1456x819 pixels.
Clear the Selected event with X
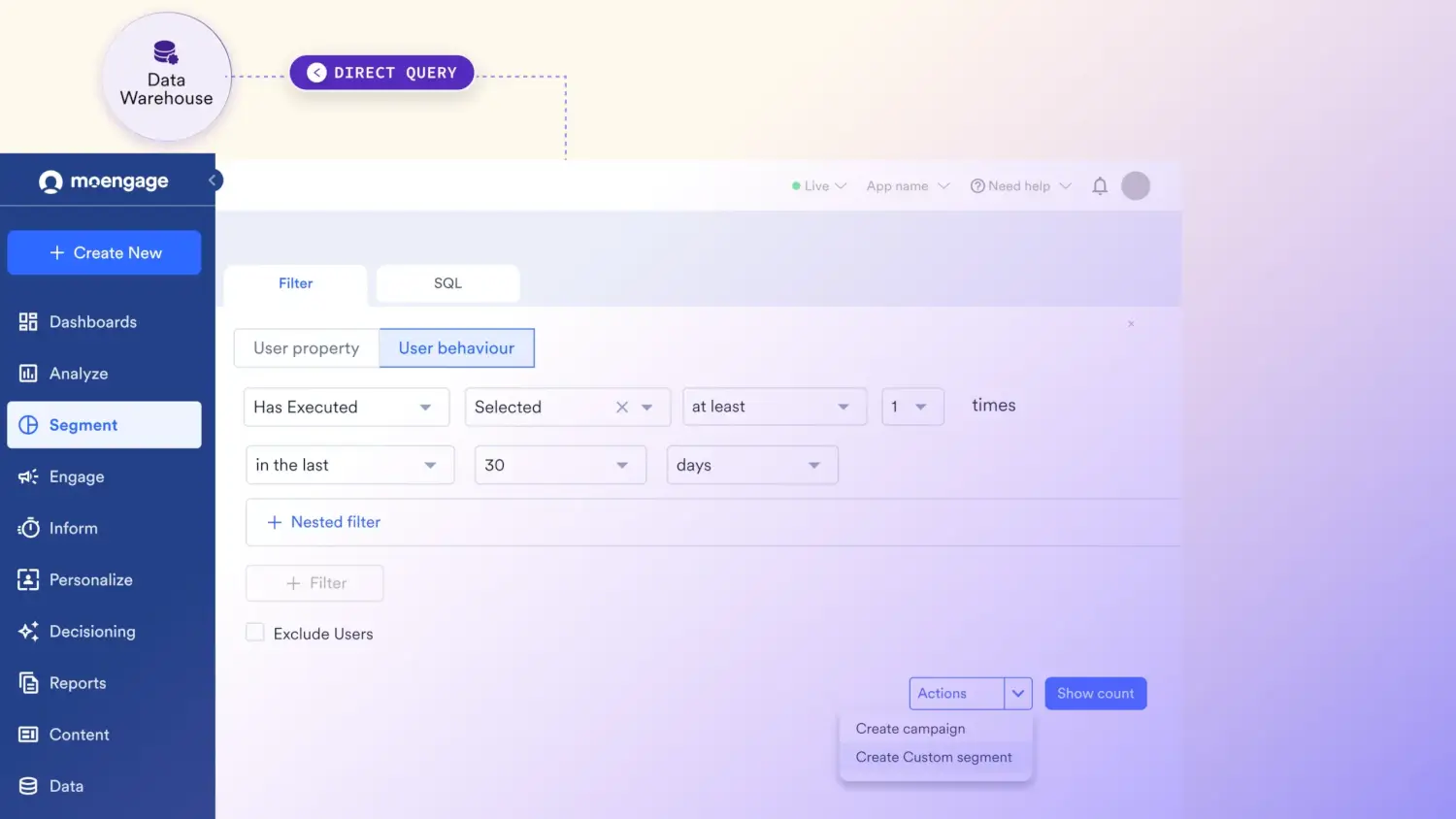pos(622,408)
